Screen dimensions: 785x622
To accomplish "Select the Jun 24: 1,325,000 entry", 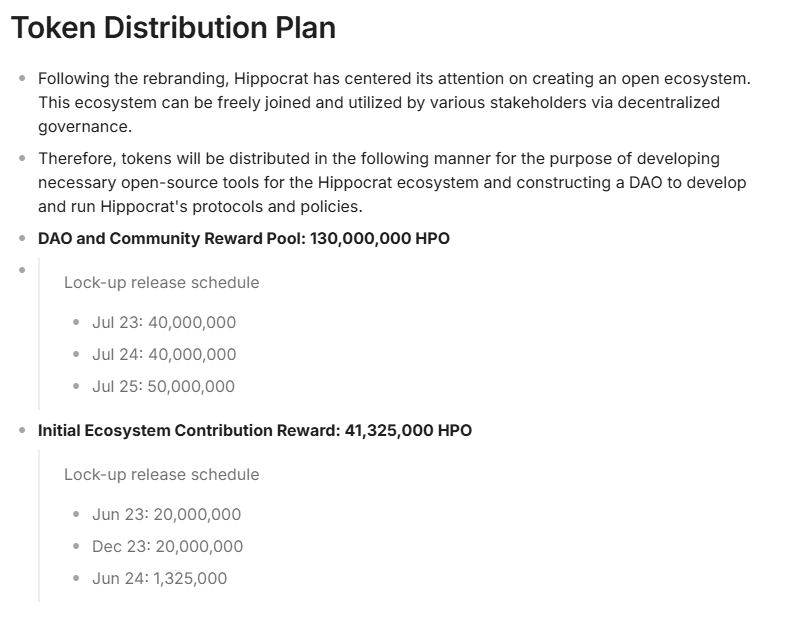I will click(x=160, y=579).
